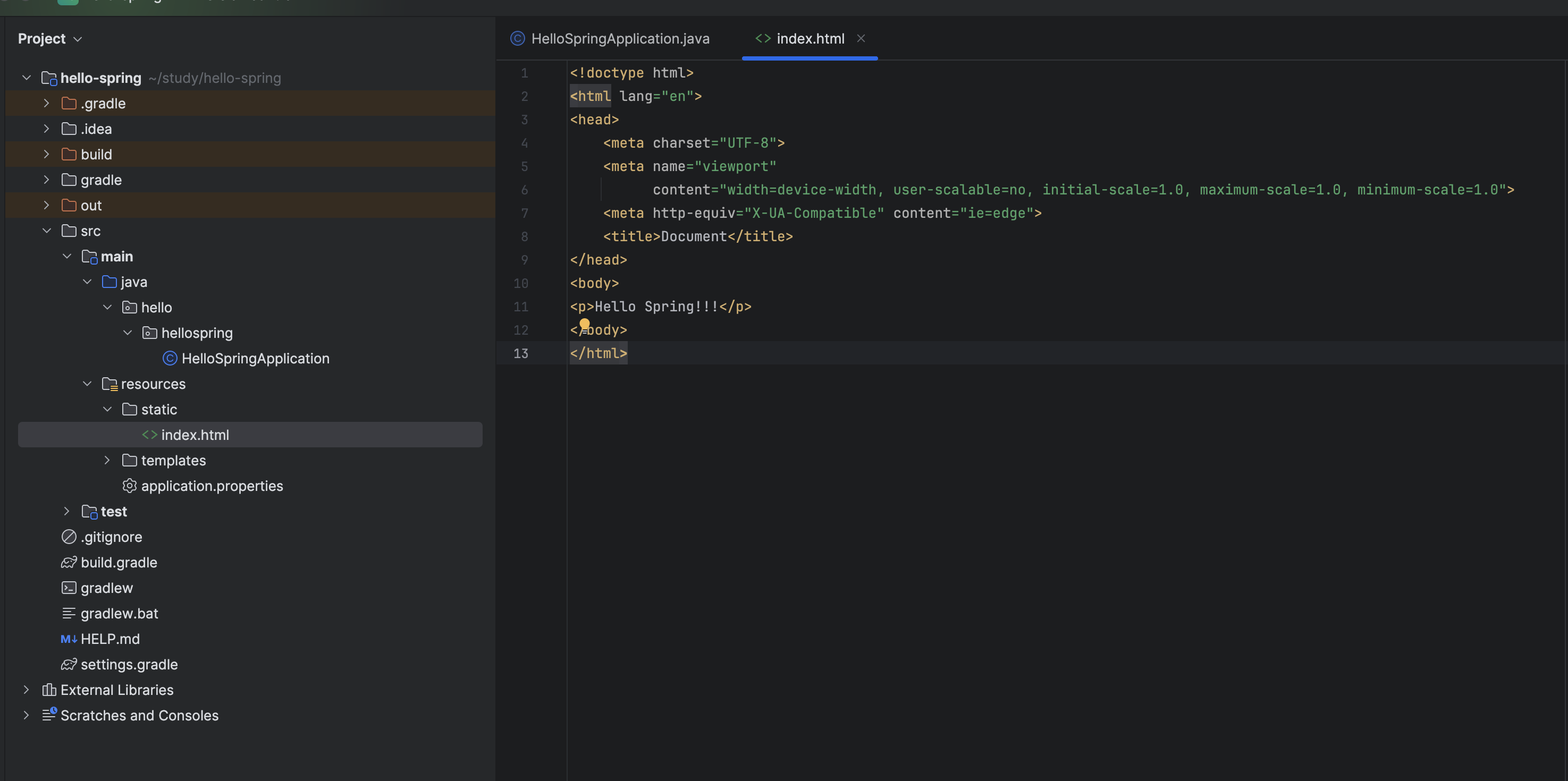Screen dimensions: 1568x781
Task: Click the HELP.md markdown icon
Action: [x=69, y=639]
